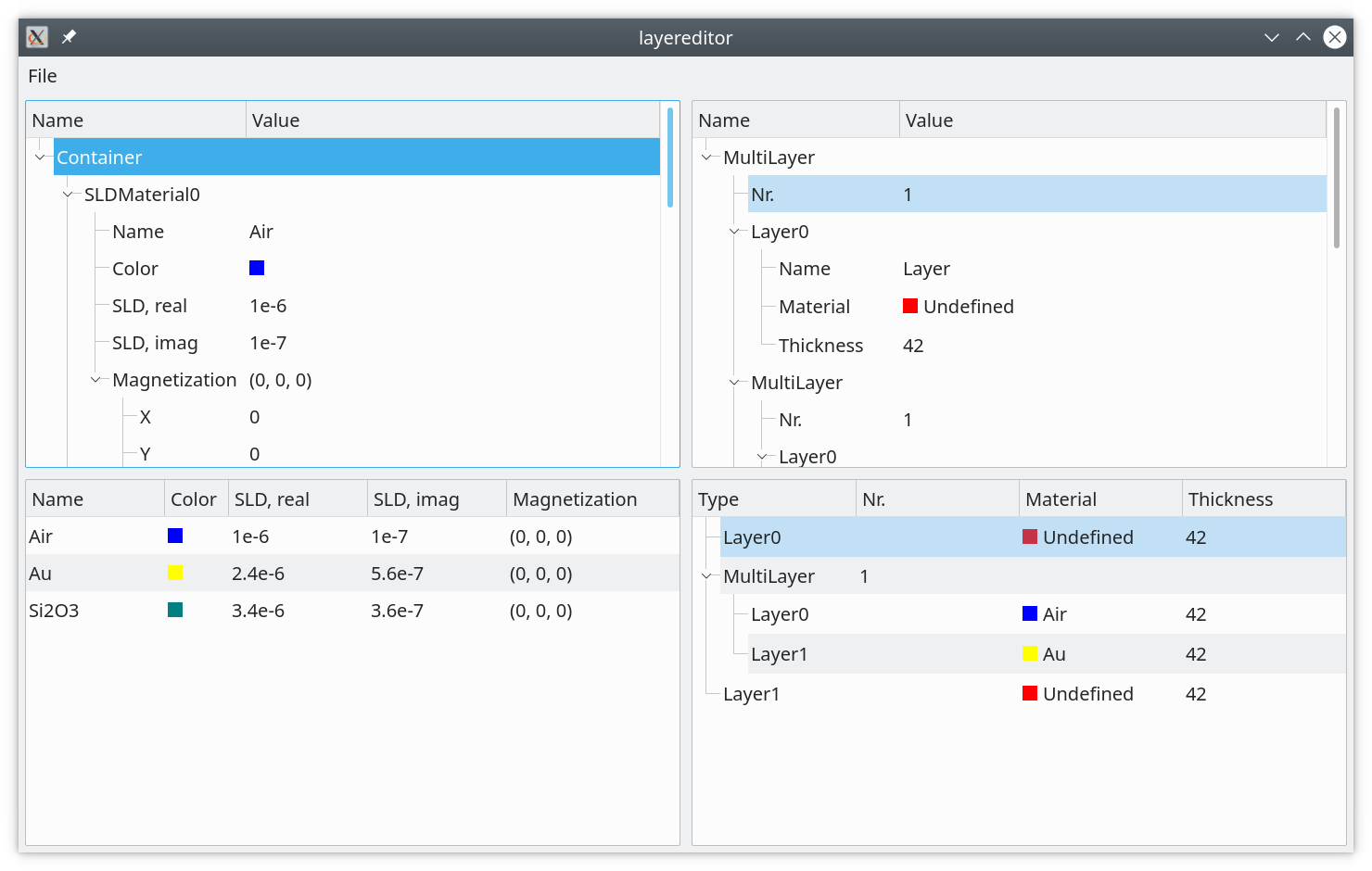Click the blue color swatch for Air row
This screenshot has height=871, width=1372.
pyautogui.click(x=175, y=536)
